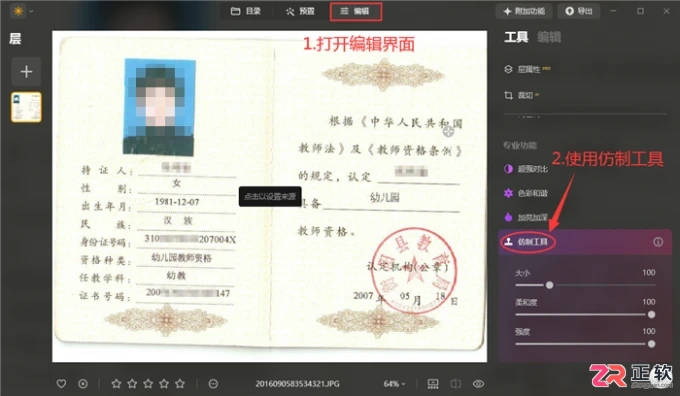This screenshot has height=396, width=680.
Task: Rate the photo one star
Action: point(116,383)
